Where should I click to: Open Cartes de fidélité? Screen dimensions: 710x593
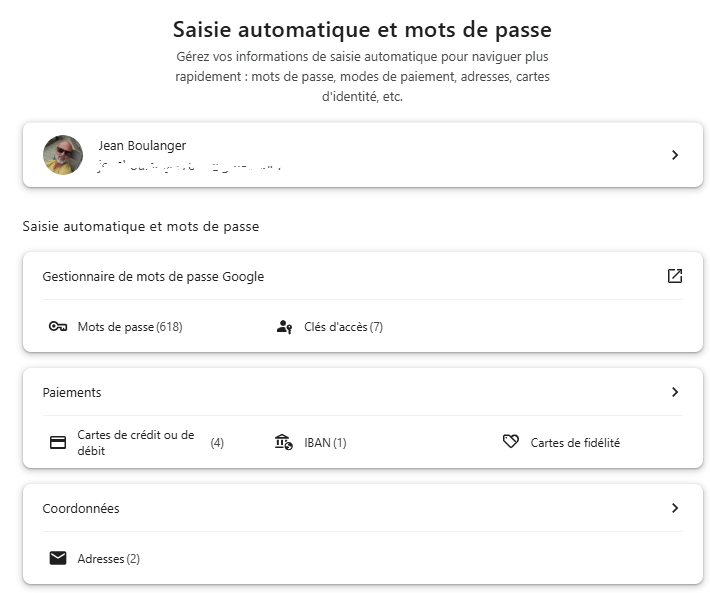575,443
